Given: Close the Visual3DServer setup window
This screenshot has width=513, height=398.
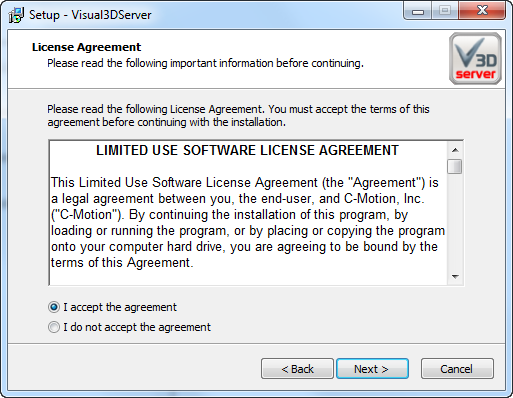Looking at the screenshot, I should tap(482, 11).
